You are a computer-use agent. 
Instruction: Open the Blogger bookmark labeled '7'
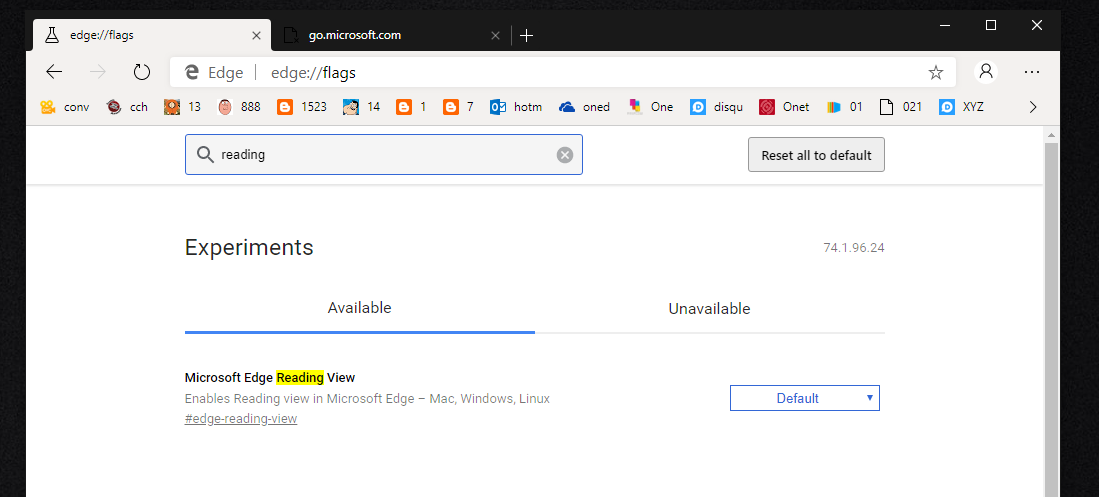458,107
